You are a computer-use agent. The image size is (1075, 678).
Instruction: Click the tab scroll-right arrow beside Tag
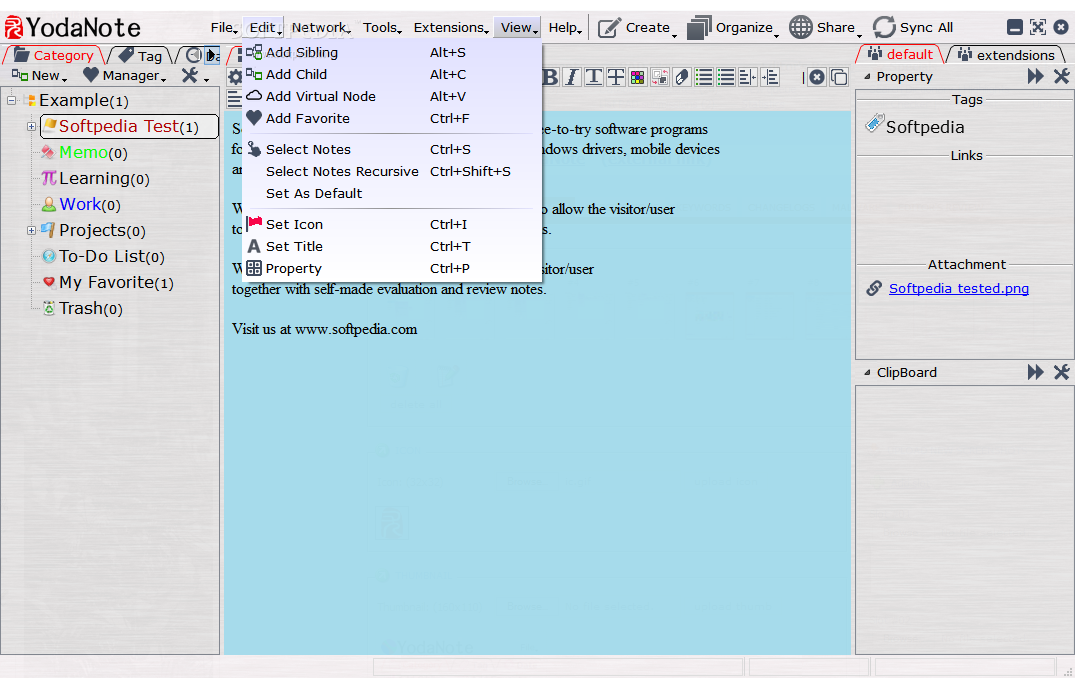(213, 55)
